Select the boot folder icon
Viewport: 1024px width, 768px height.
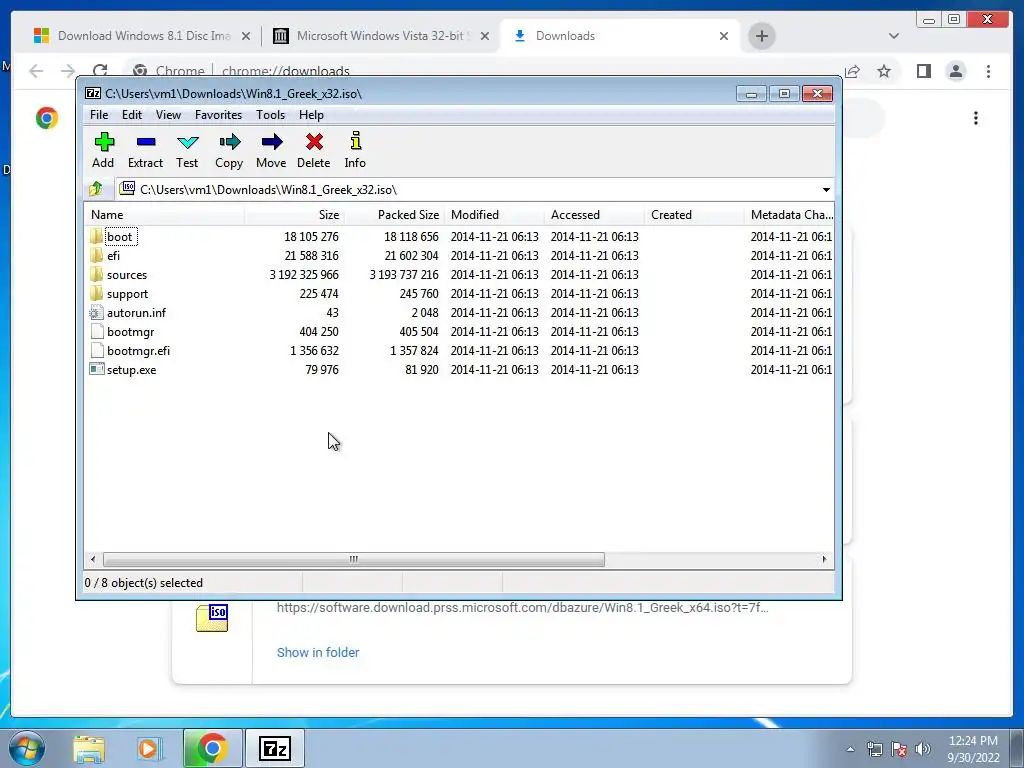[97, 236]
